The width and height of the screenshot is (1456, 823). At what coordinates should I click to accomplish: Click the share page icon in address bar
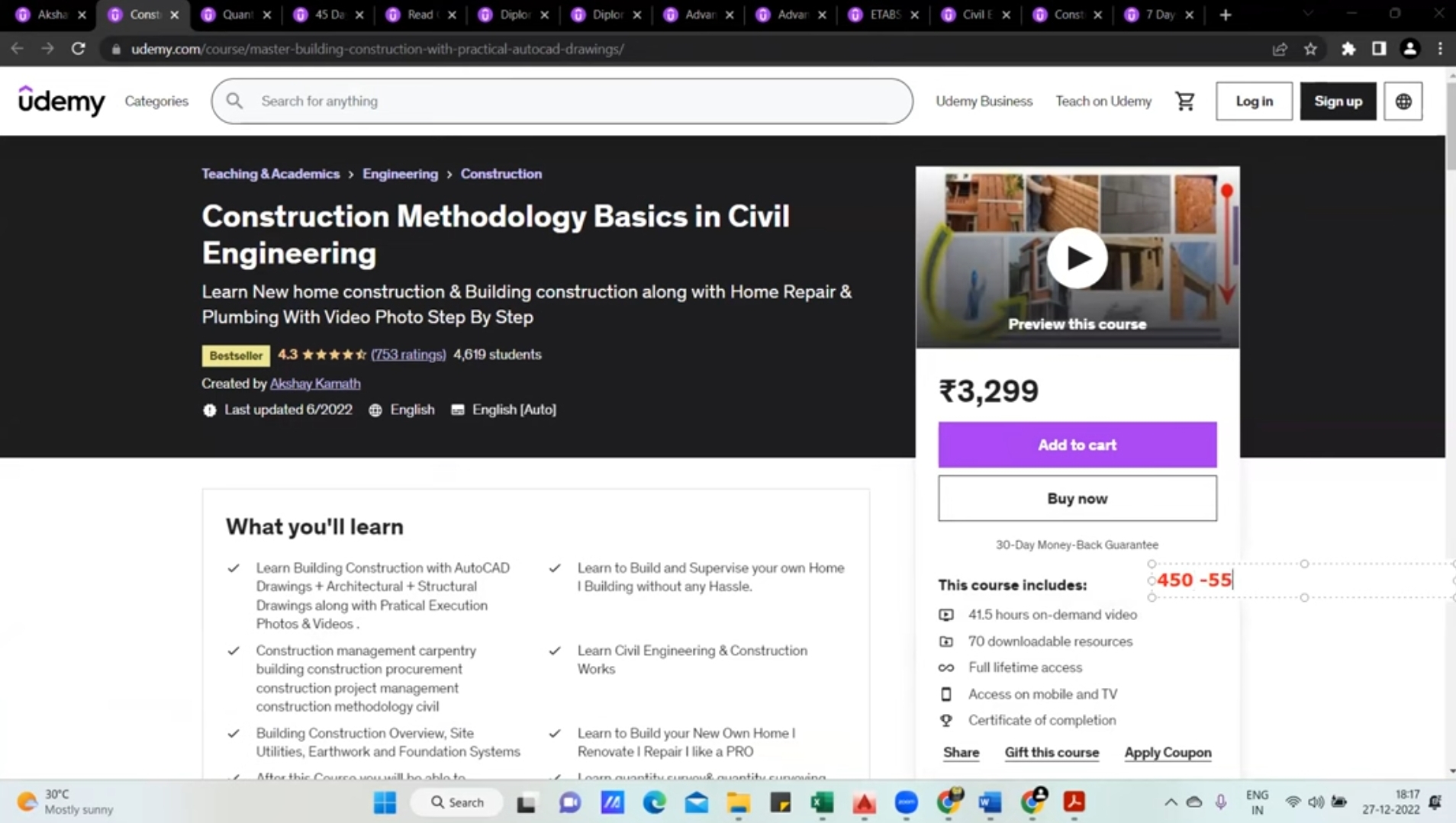click(1280, 49)
